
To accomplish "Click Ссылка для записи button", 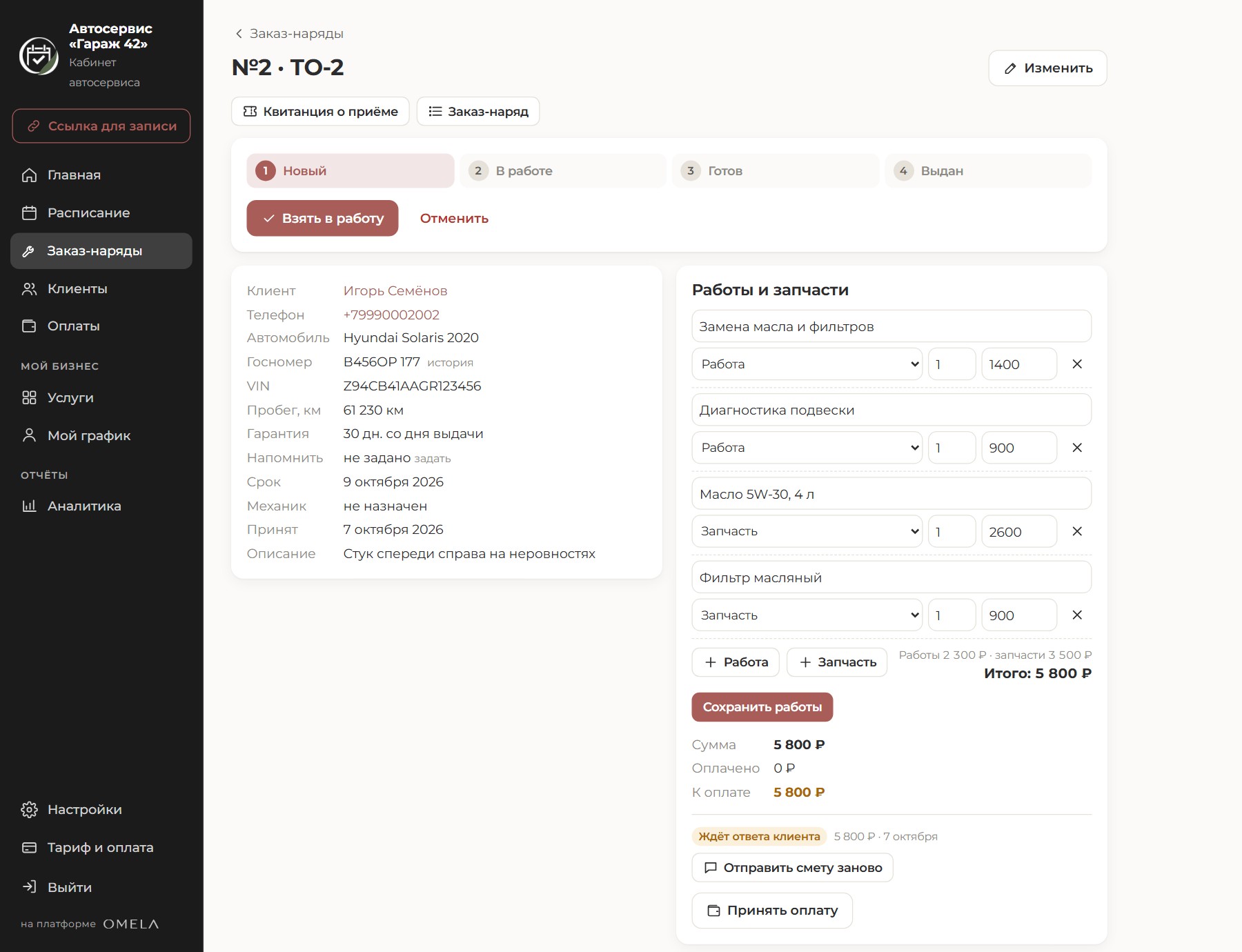I will pos(101,126).
